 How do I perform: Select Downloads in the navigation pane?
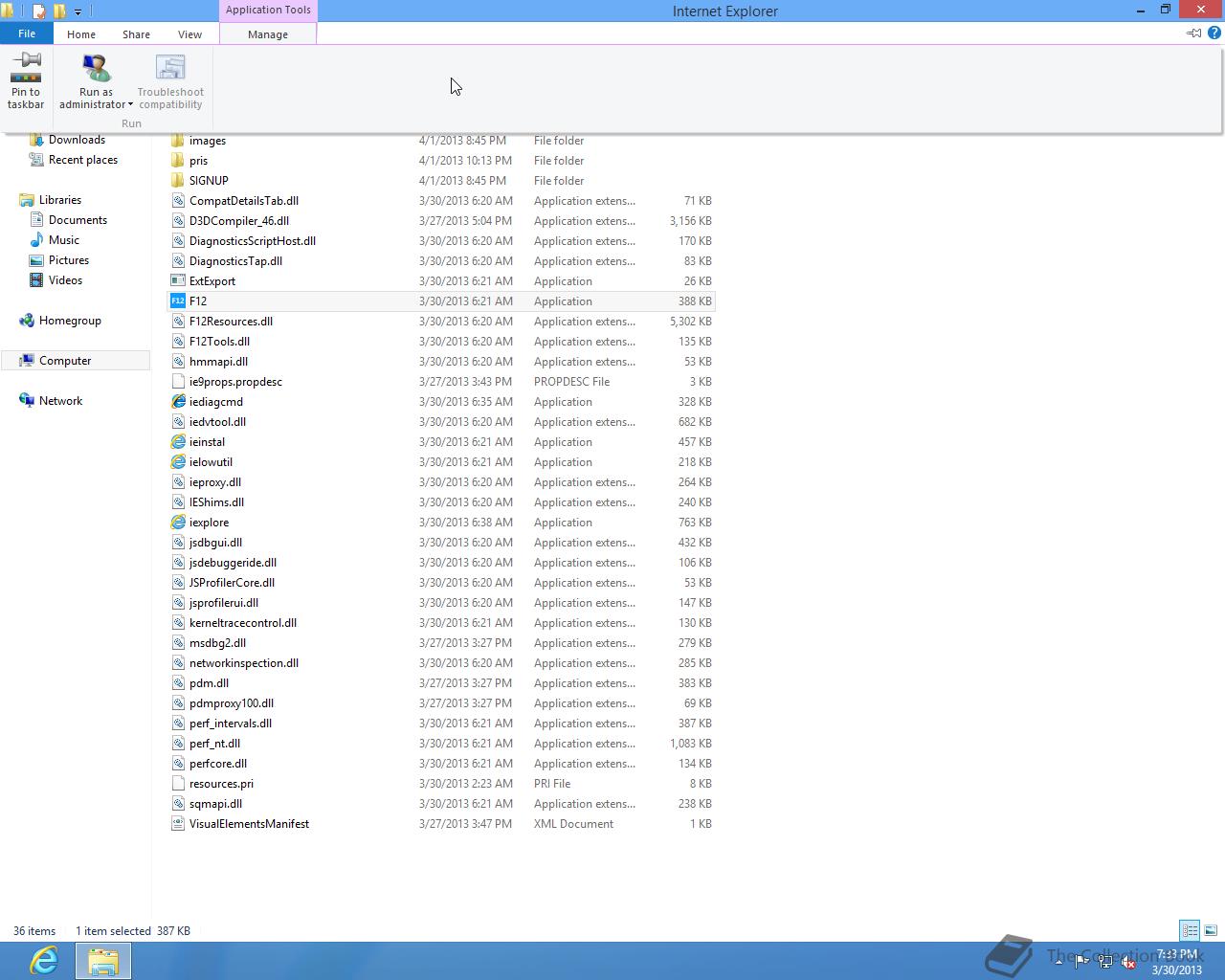(77, 140)
